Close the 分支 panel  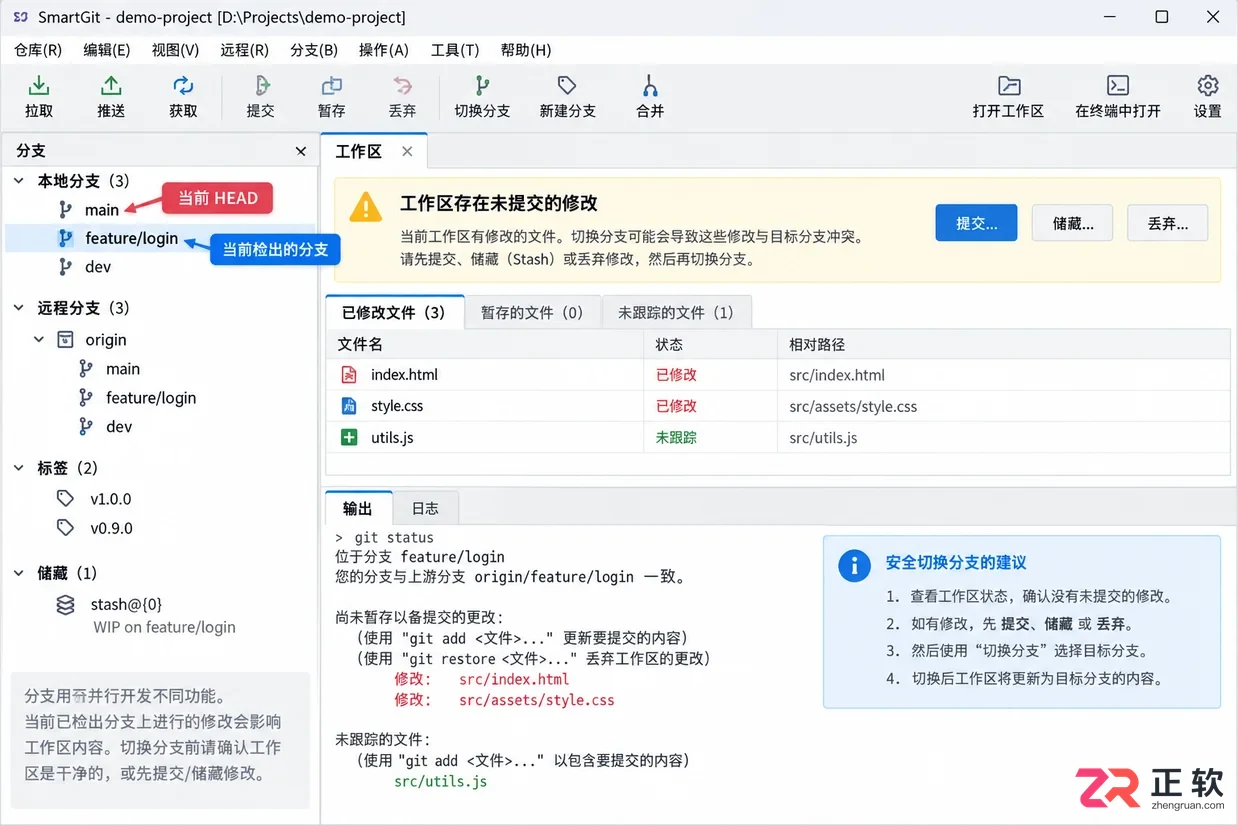[x=301, y=151]
